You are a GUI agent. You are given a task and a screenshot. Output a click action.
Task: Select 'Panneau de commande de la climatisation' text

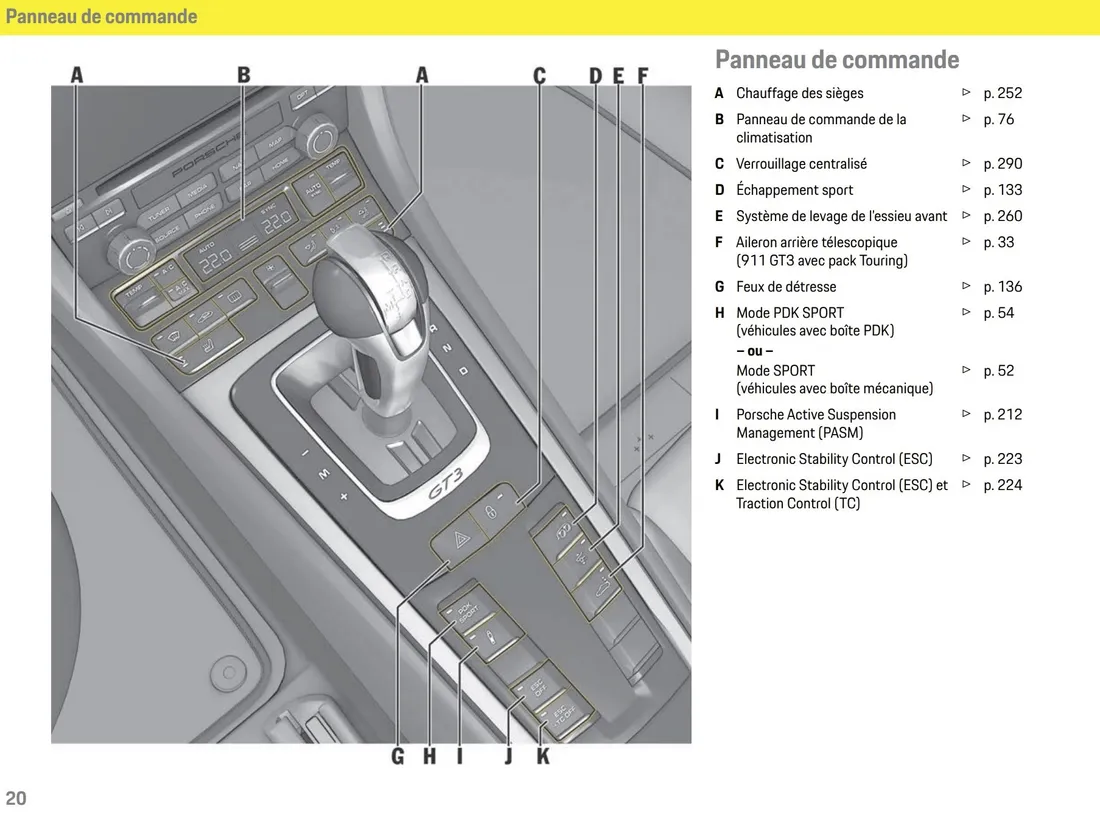(821, 128)
